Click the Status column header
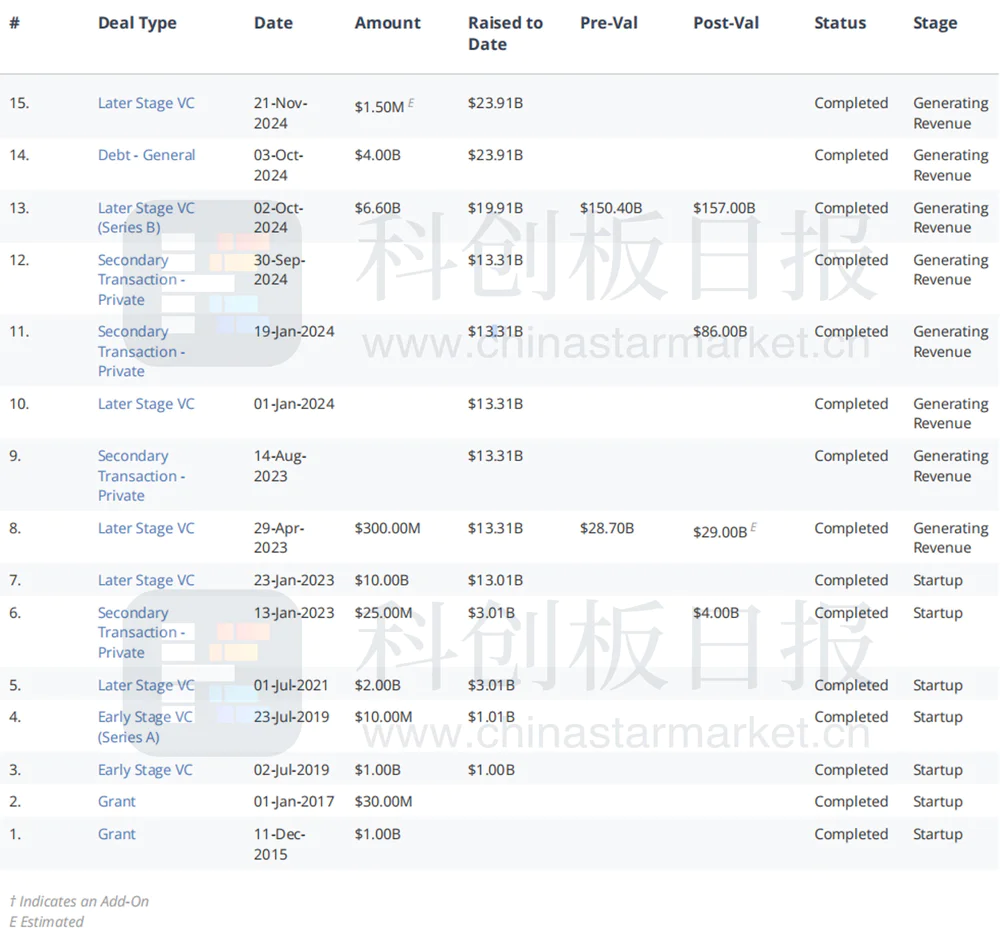The image size is (1000, 934). tap(840, 23)
